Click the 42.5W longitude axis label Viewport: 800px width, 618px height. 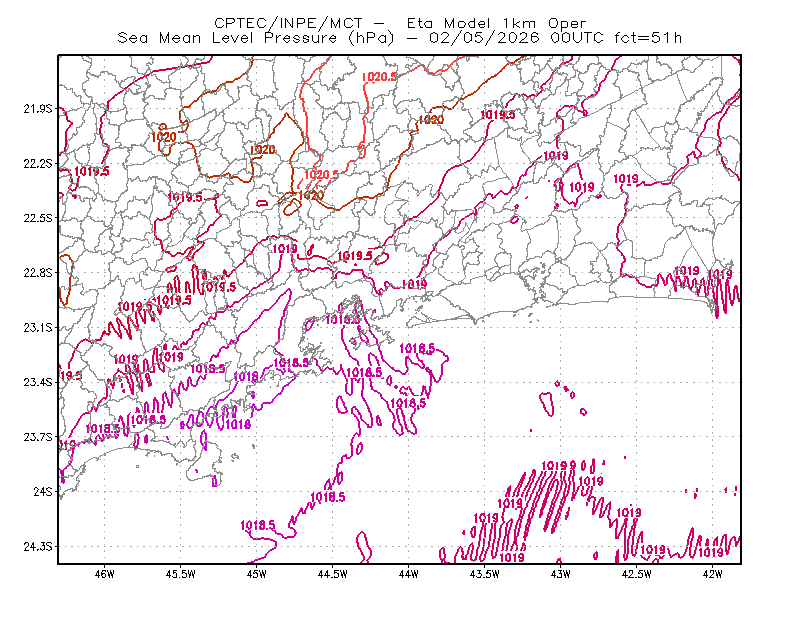(x=637, y=574)
